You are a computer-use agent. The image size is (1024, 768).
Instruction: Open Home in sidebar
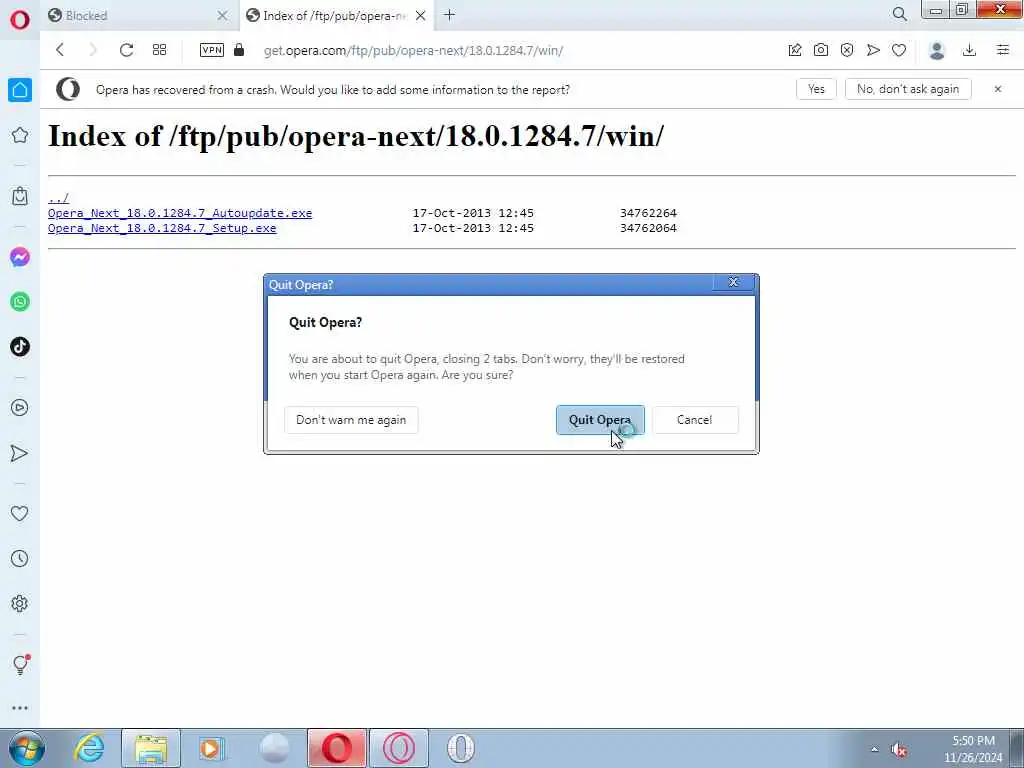pos(20,90)
